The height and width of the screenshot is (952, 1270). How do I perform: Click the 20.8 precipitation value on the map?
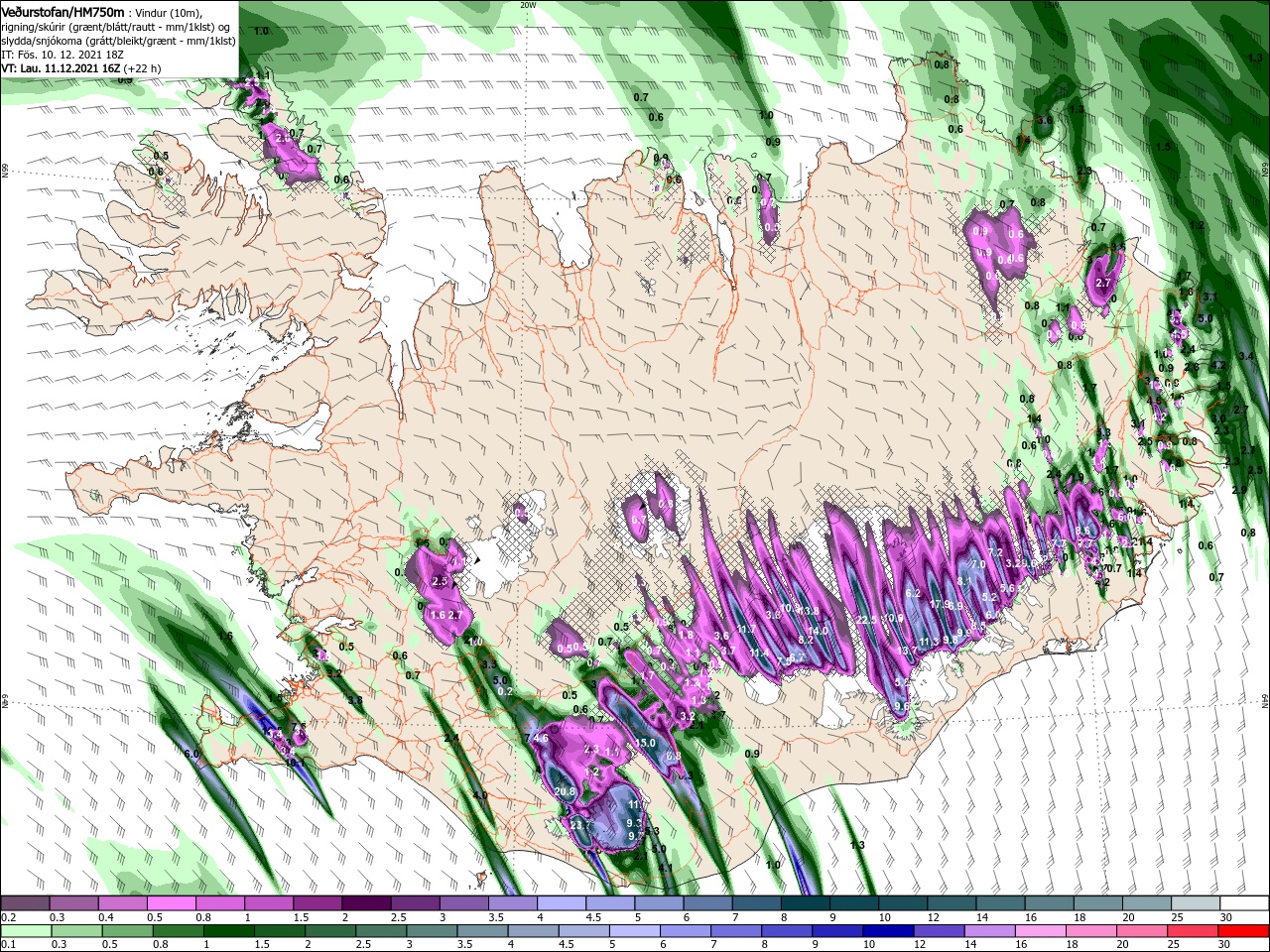[566, 791]
